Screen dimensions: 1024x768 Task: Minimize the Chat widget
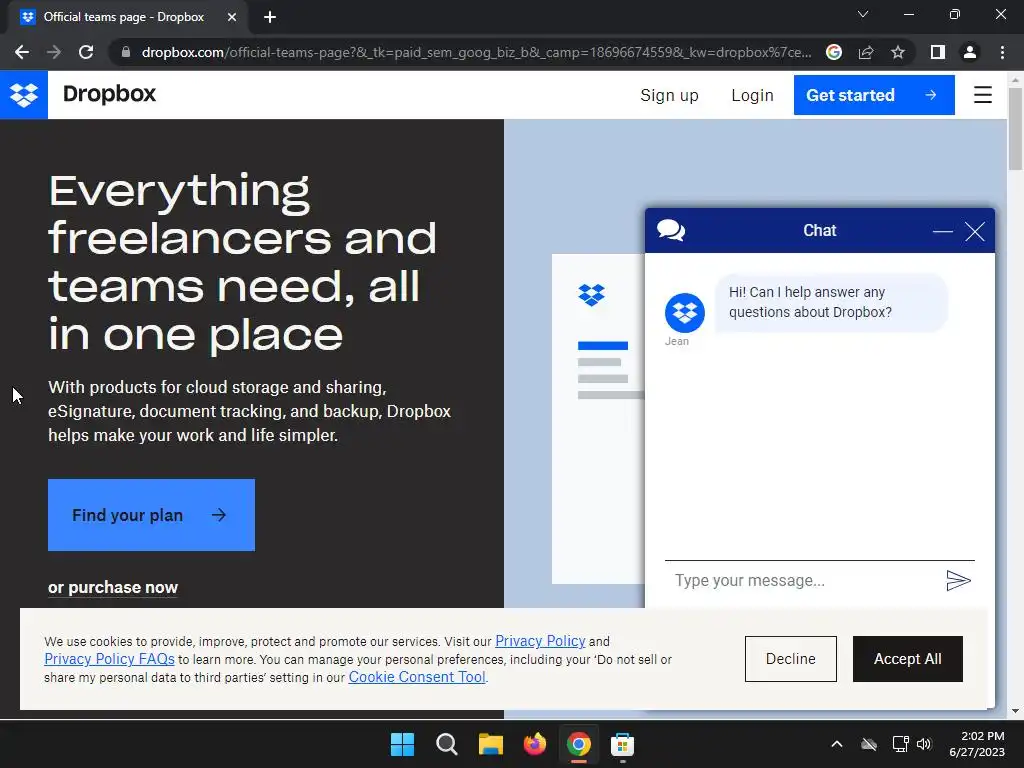[x=942, y=231]
